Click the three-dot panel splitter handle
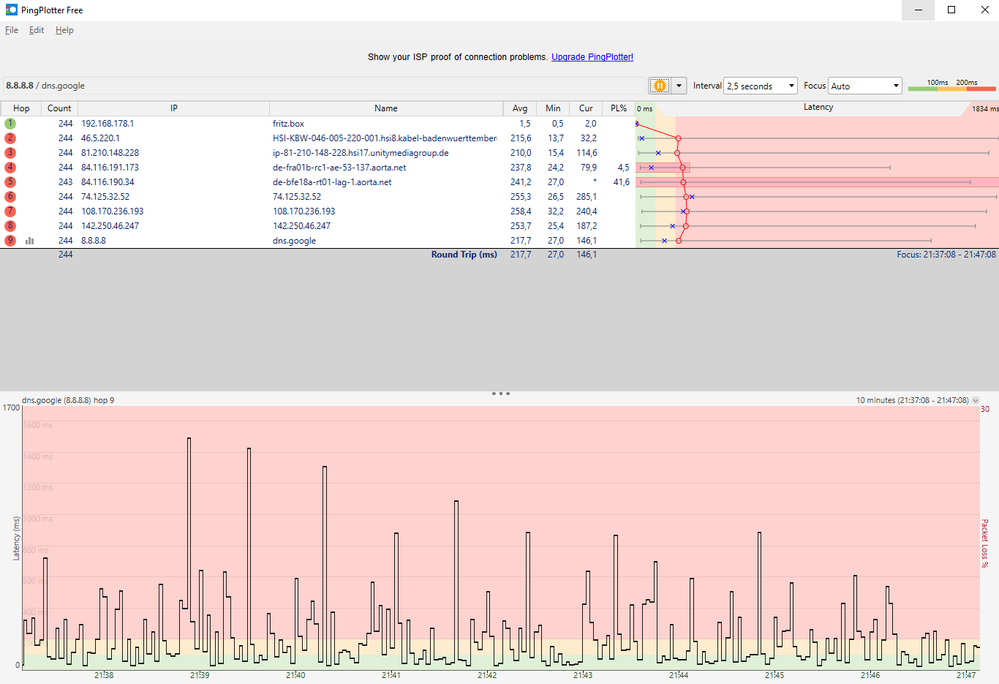Viewport: 999px width, 684px height. tap(501, 394)
